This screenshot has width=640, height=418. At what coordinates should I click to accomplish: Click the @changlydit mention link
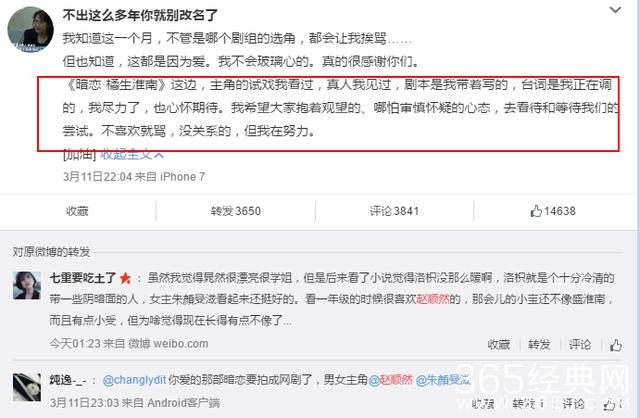coord(134,380)
